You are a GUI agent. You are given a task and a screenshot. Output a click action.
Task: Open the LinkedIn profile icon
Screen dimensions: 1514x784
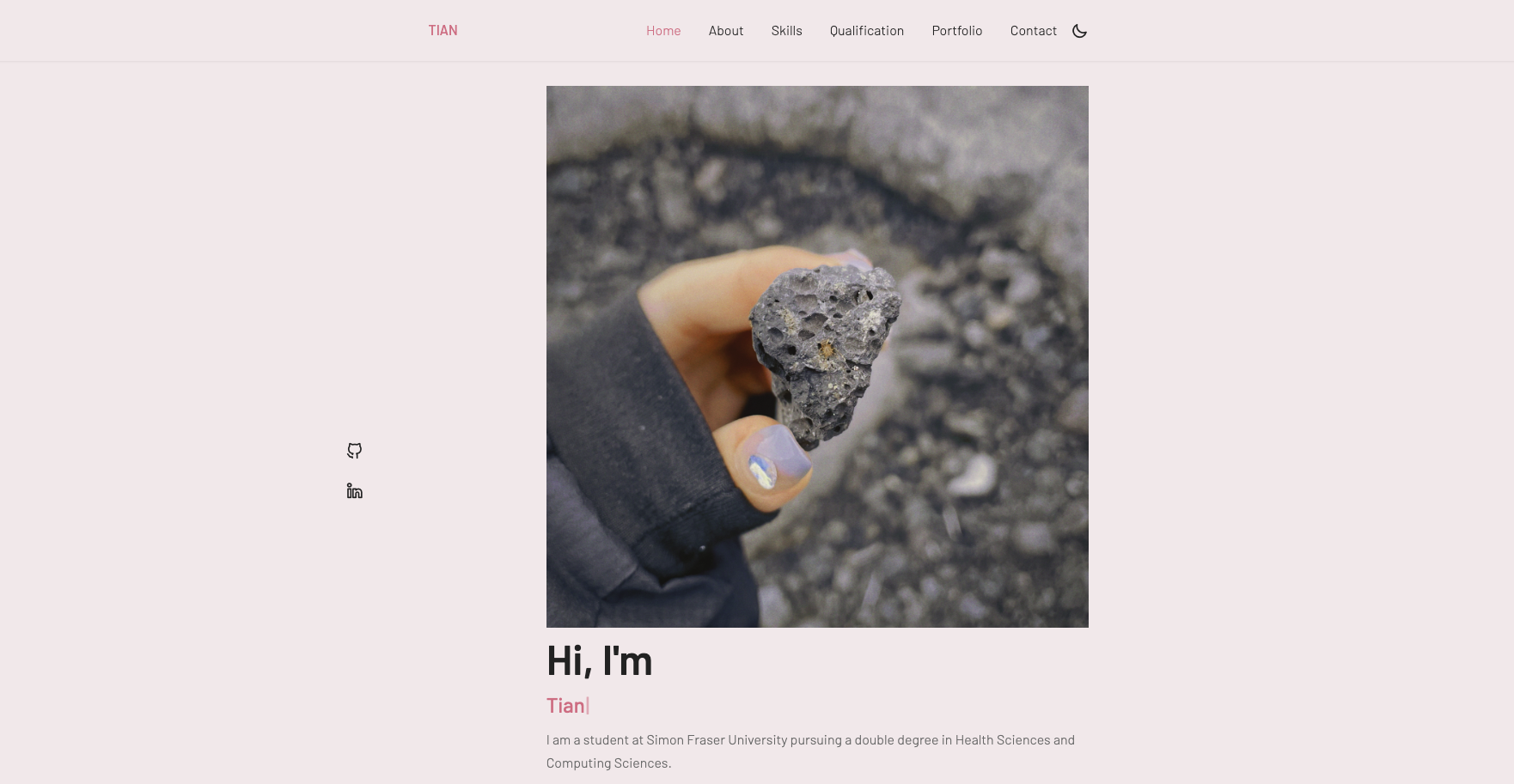point(354,491)
